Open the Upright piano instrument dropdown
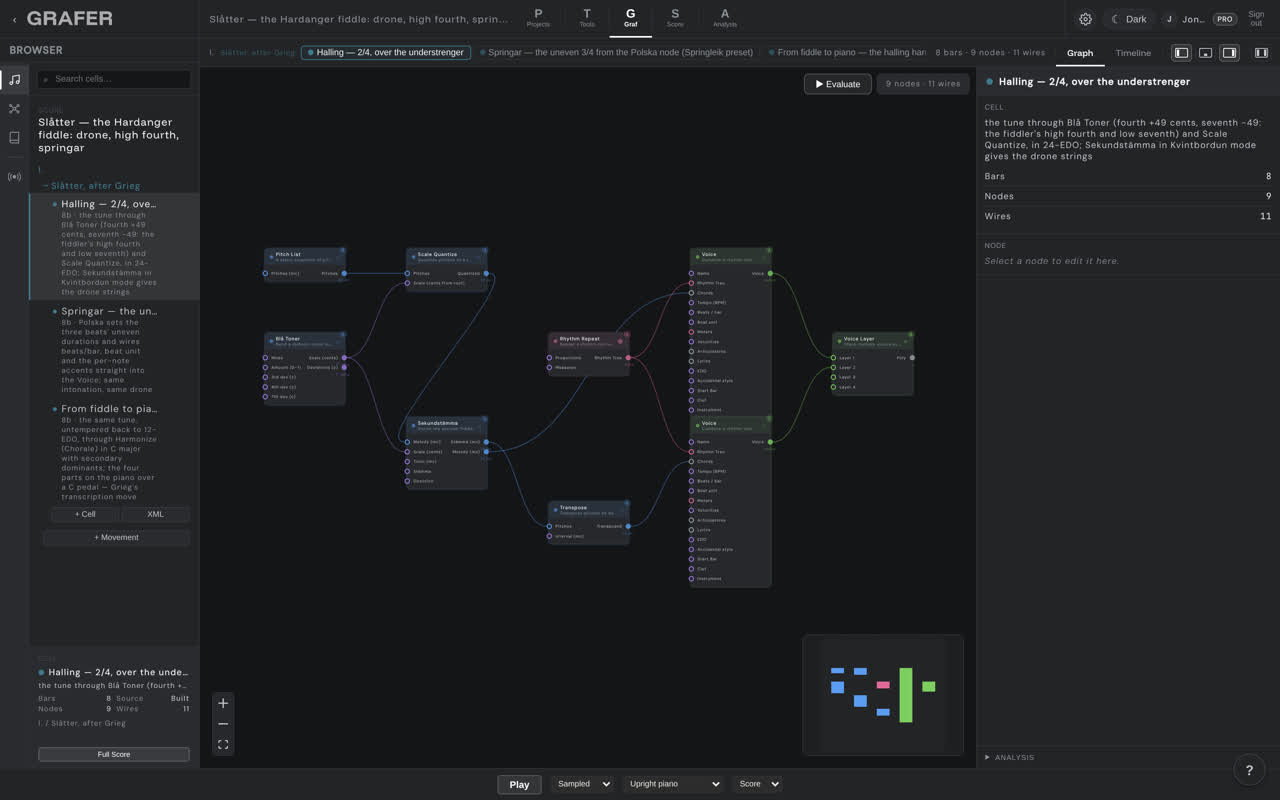 coord(674,784)
